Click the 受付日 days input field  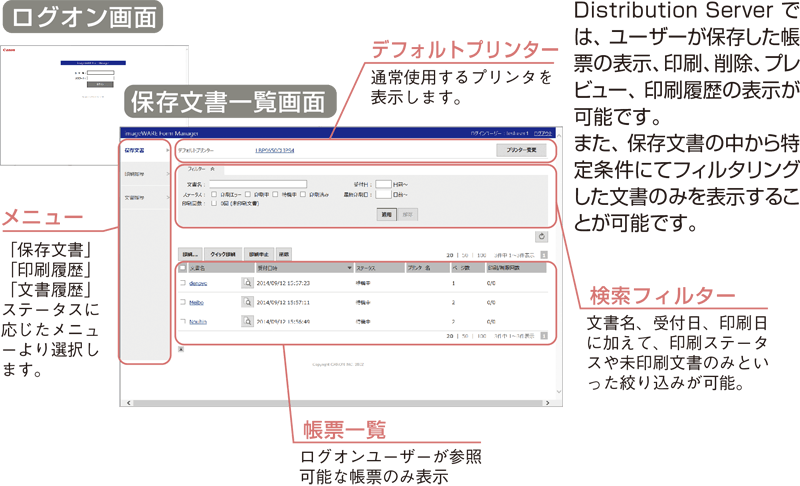click(383, 184)
